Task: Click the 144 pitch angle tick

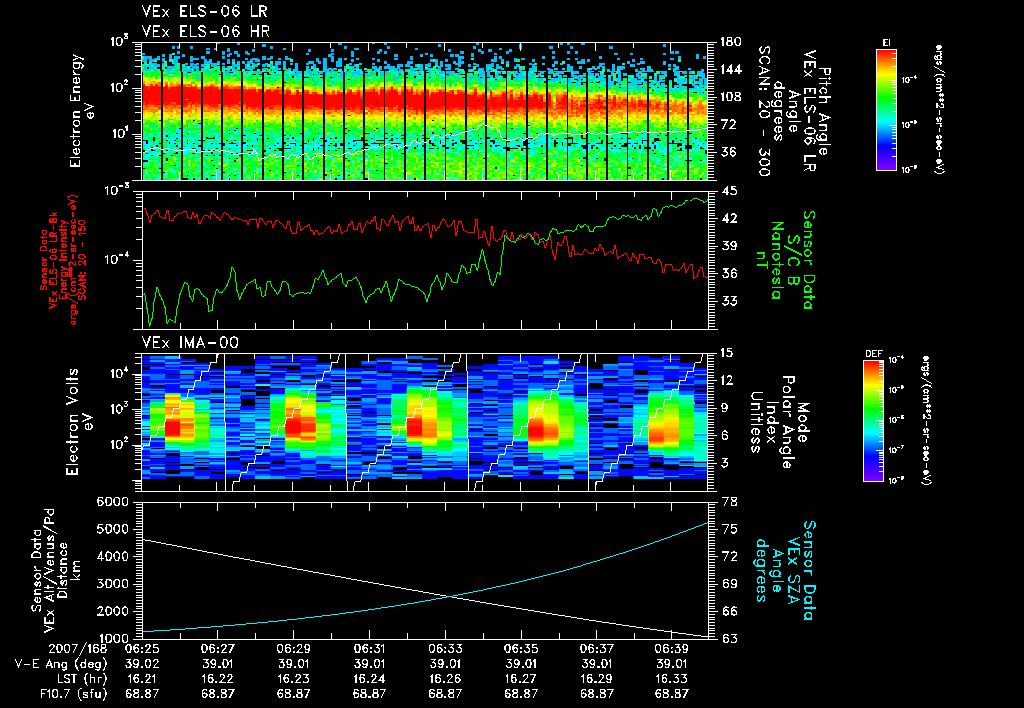Action: tap(730, 69)
